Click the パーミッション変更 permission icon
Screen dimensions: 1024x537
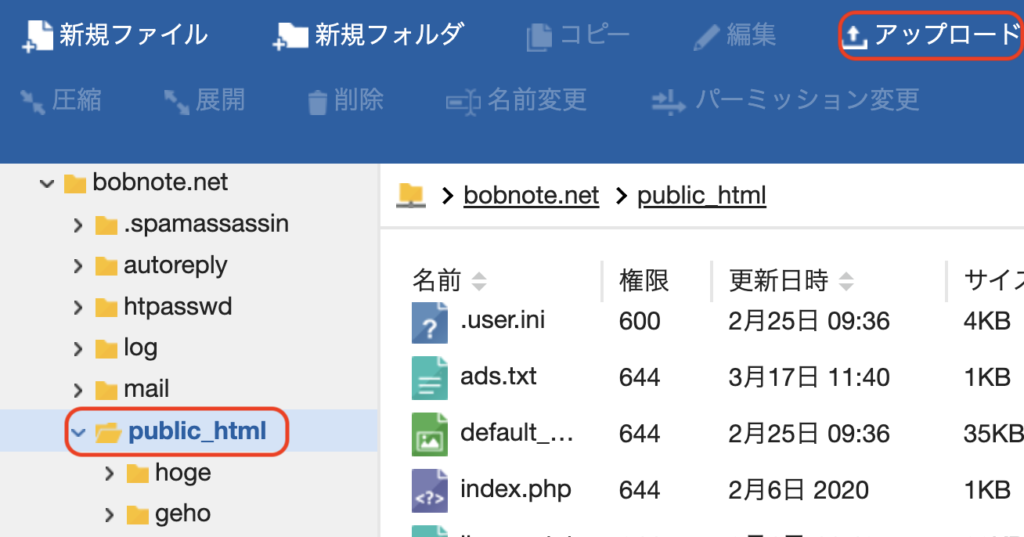668,103
